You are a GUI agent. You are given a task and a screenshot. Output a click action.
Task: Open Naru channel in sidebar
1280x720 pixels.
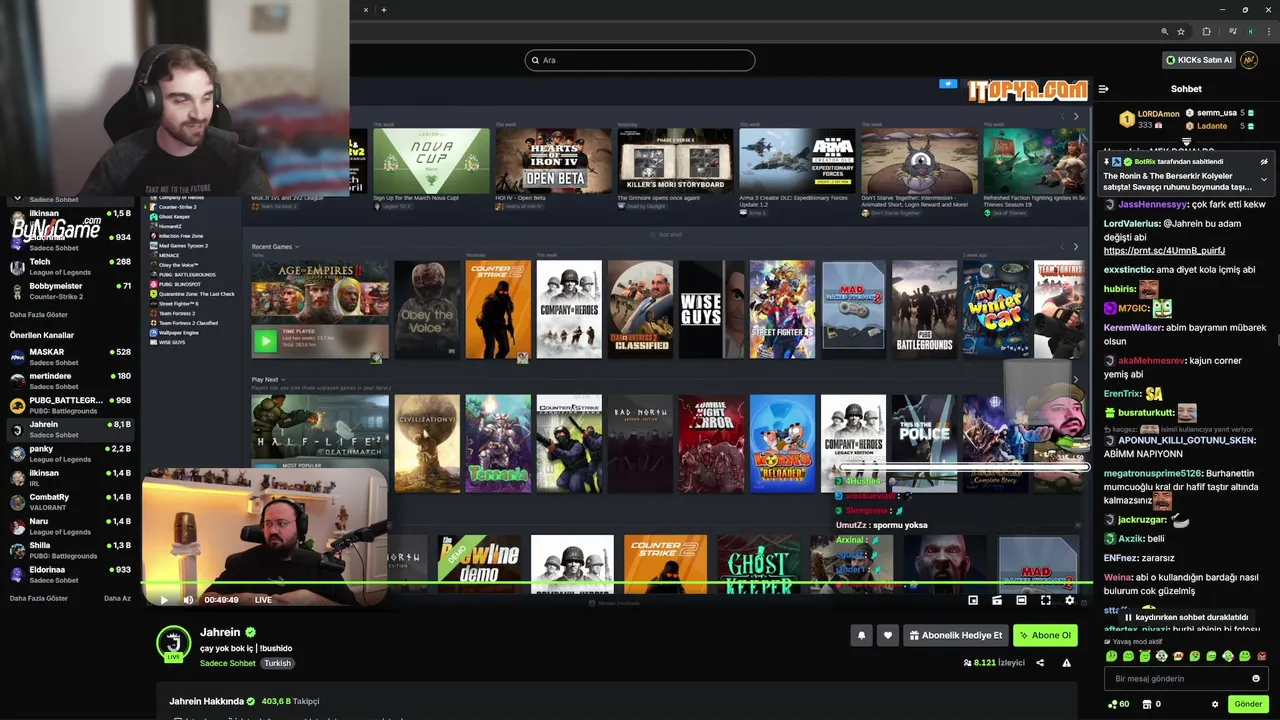point(70,526)
